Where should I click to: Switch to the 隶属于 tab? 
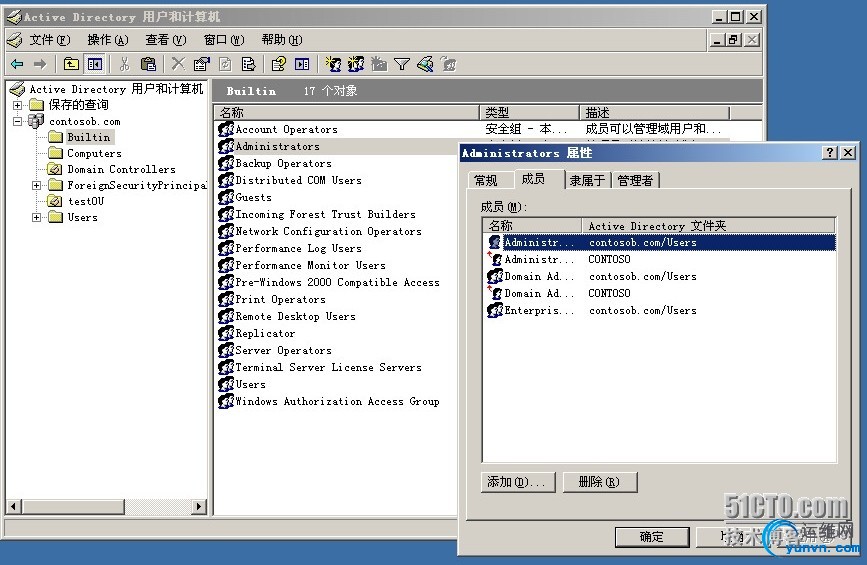[x=587, y=180]
